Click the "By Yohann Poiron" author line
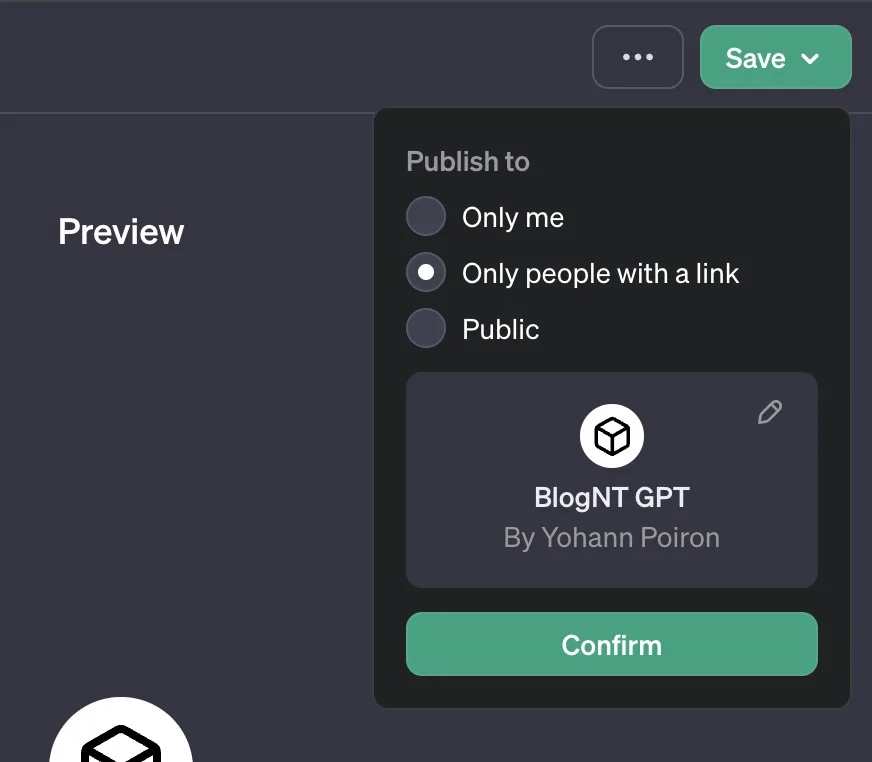The width and height of the screenshot is (872, 762). pos(611,538)
